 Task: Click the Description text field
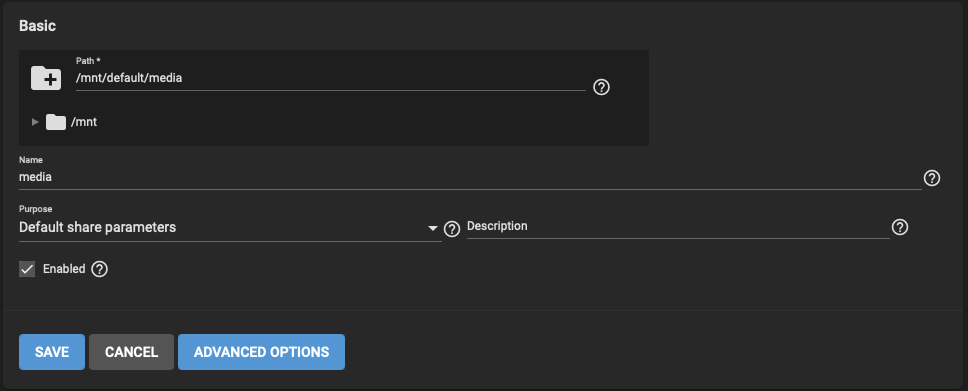tap(678, 227)
